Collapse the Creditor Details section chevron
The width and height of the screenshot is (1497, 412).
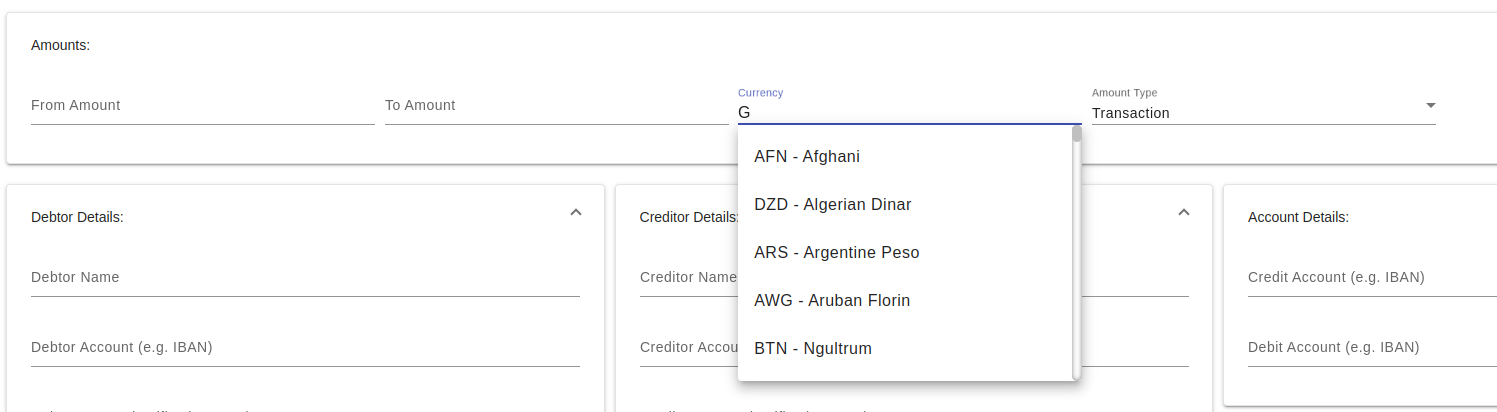[1183, 213]
